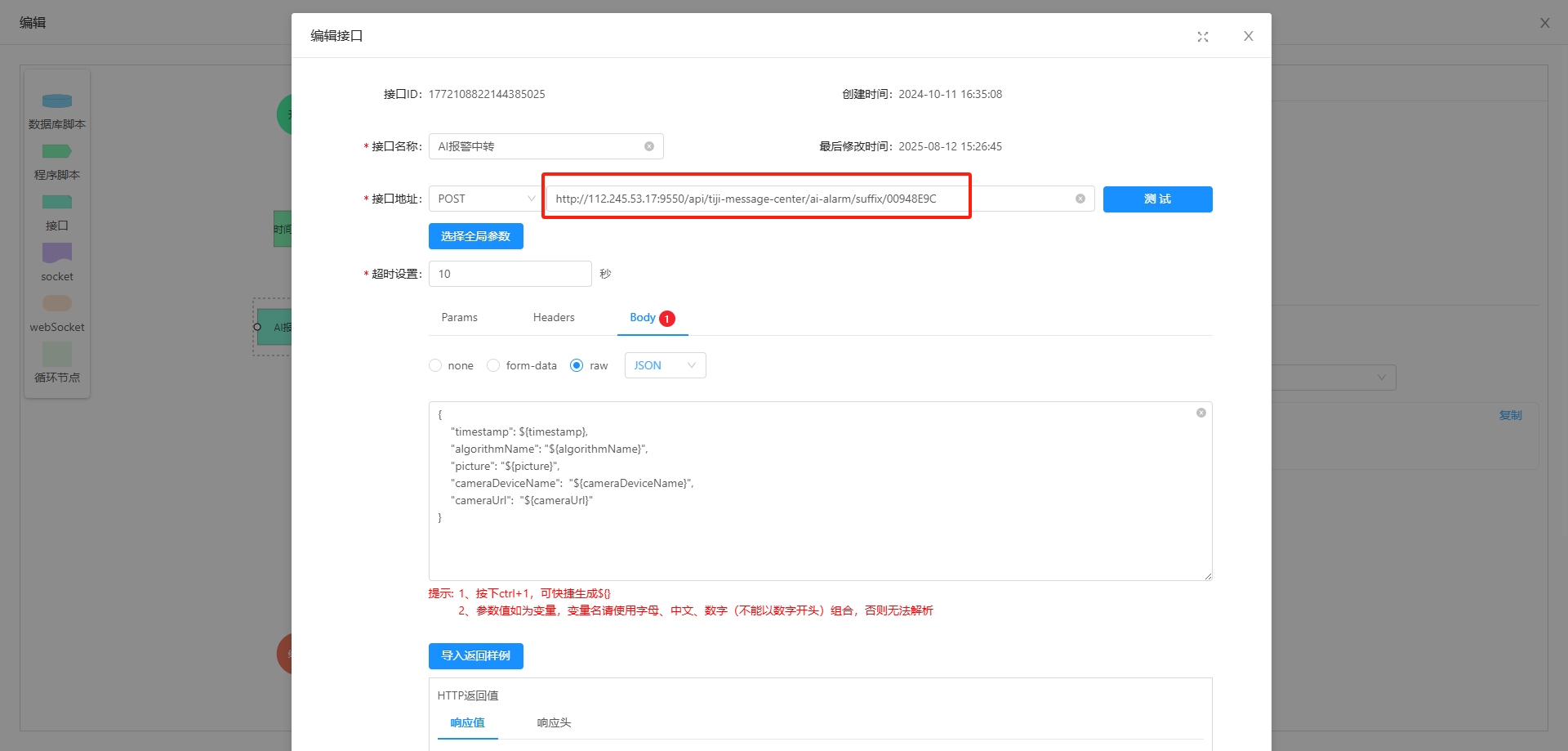
Task: Focus the 超时设置 input field
Action: (x=510, y=274)
